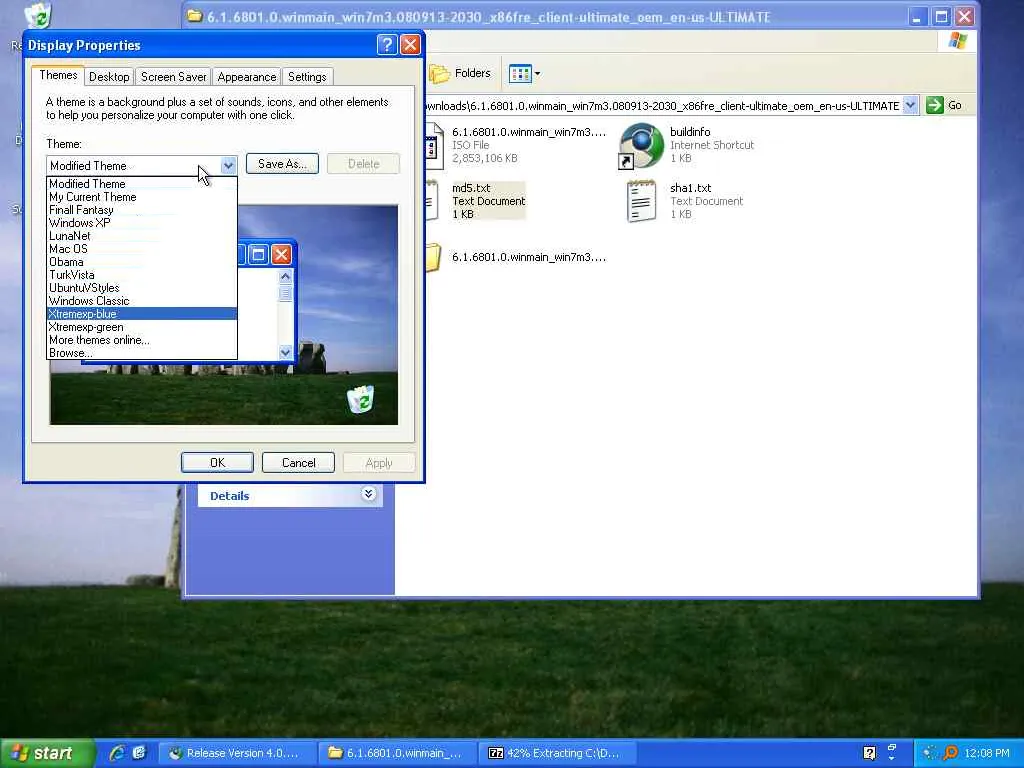Switch to the Screen Saver tab
Screen dimensions: 1024x768
tap(173, 76)
